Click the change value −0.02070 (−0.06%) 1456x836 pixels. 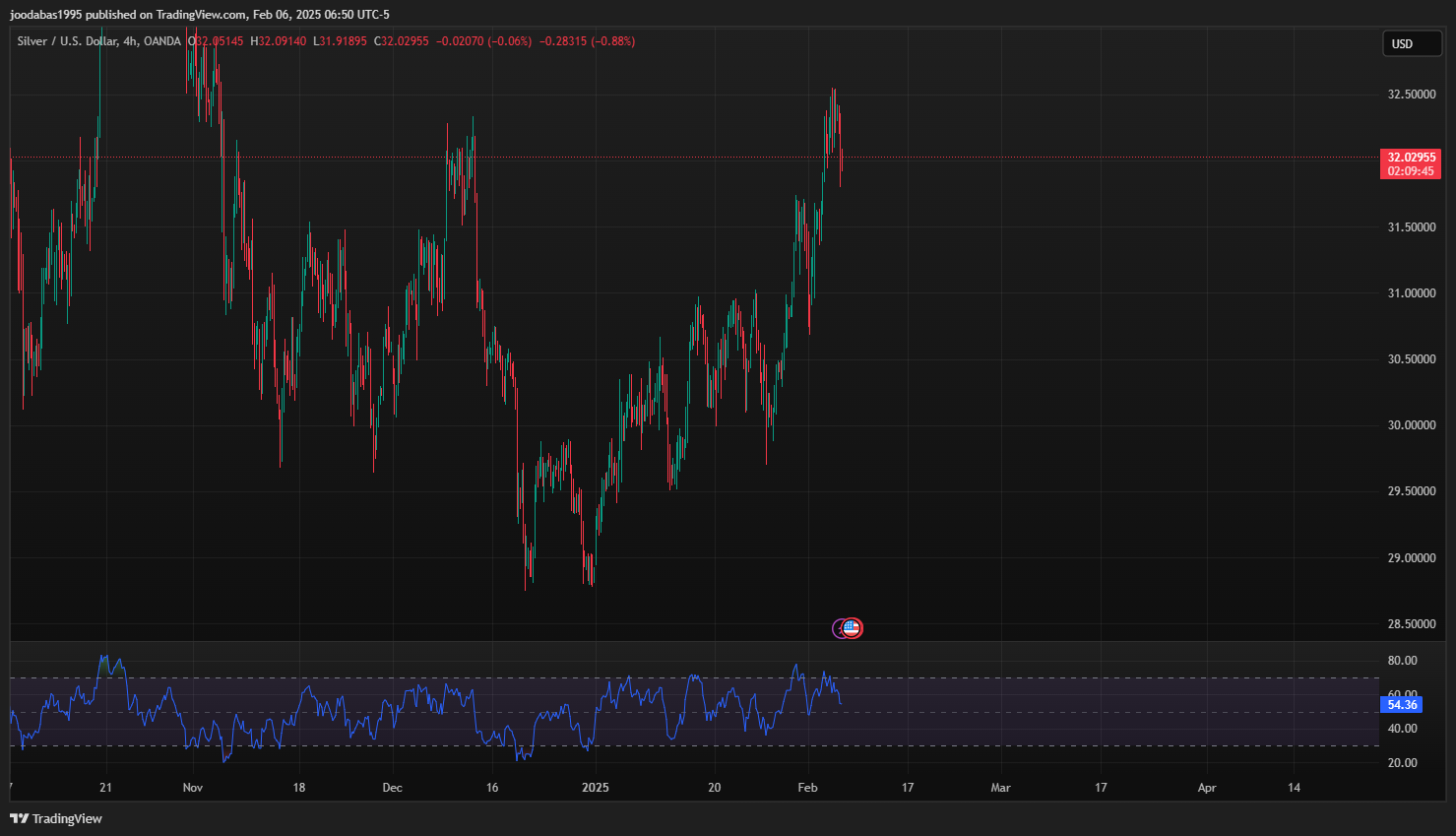pyautogui.click(x=484, y=41)
